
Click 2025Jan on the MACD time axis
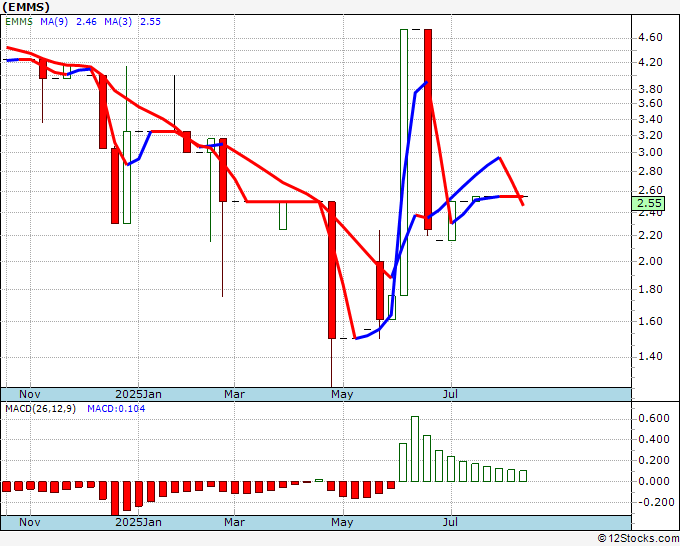pos(138,522)
